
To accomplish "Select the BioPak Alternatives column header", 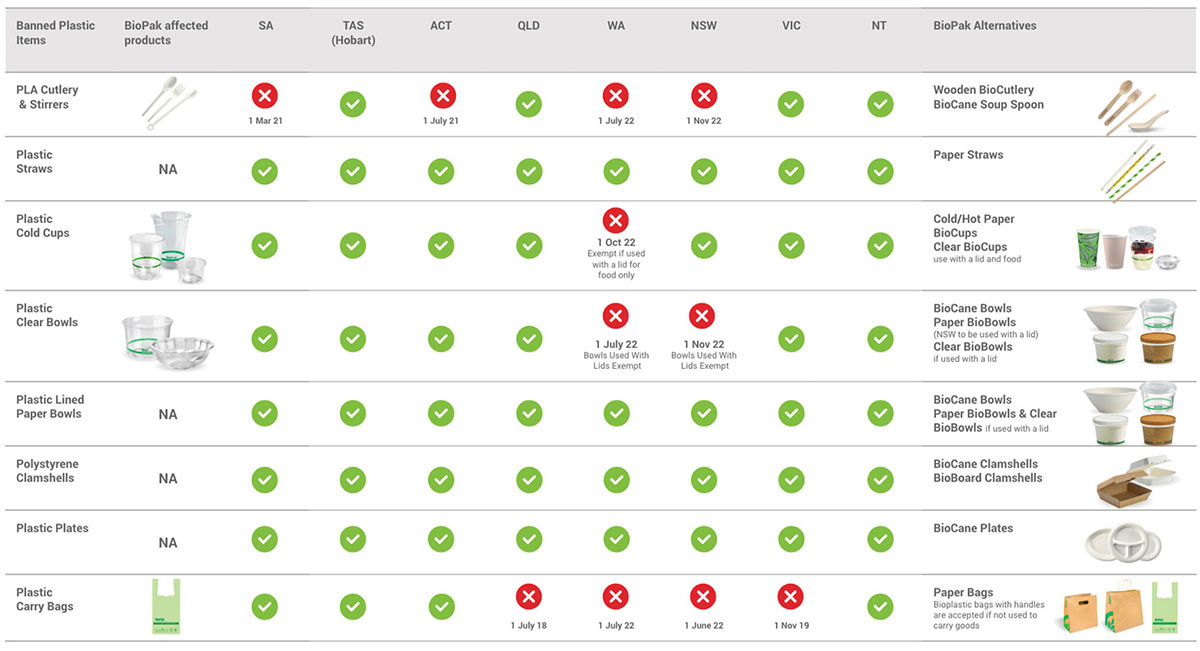I will [985, 26].
